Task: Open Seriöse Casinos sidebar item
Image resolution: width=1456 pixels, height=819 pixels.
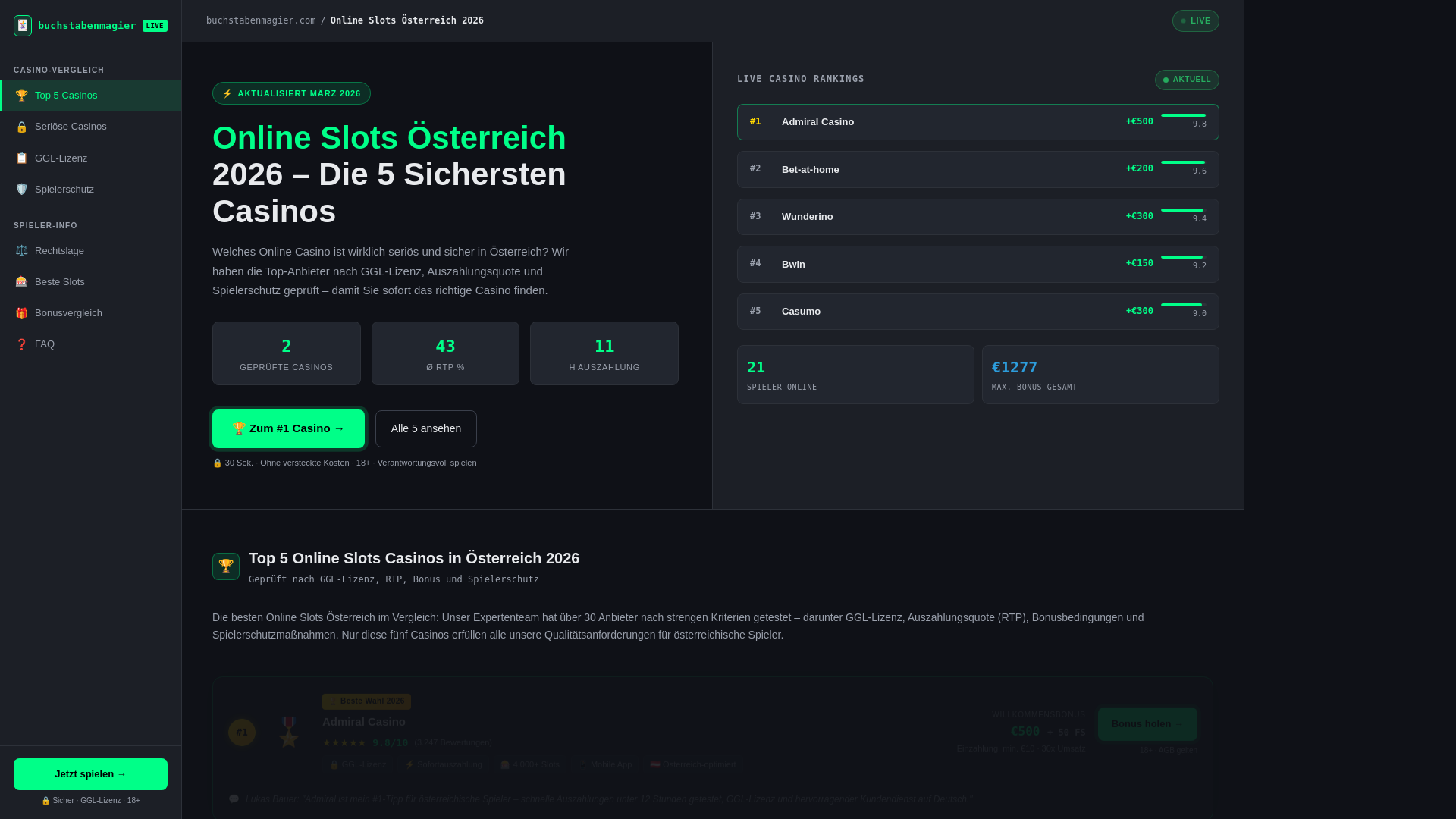Action: (x=91, y=127)
